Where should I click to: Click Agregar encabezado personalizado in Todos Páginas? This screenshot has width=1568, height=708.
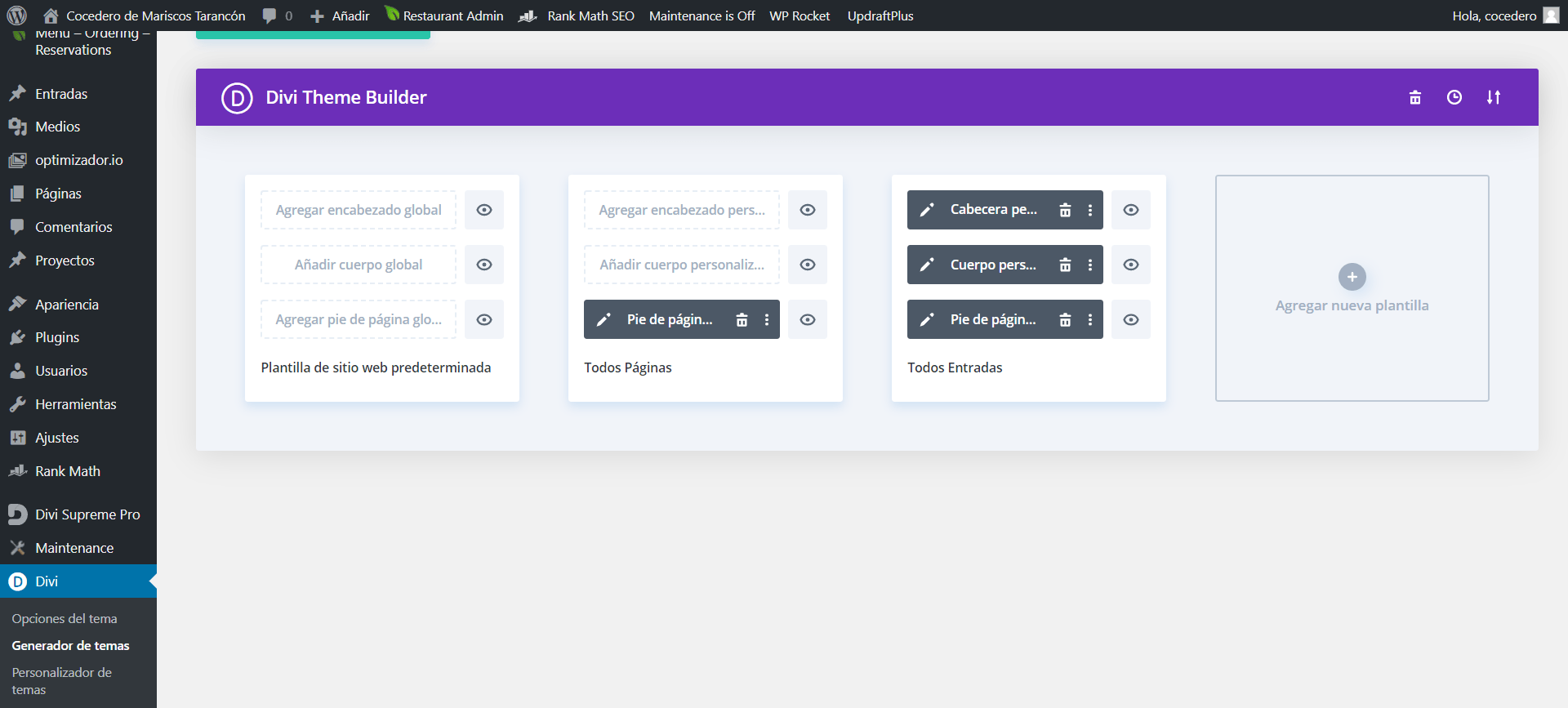coord(682,210)
